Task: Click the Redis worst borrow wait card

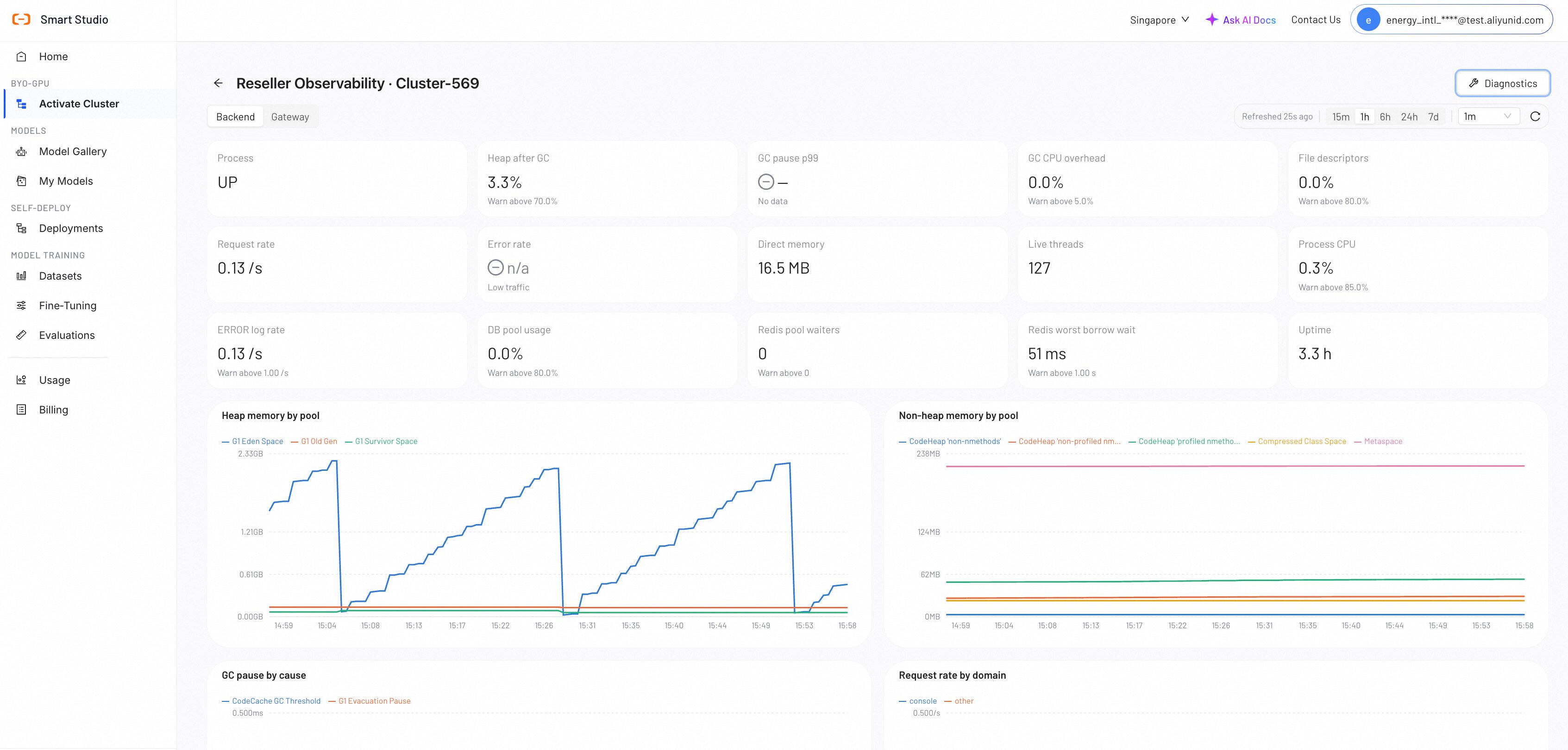Action: (1148, 350)
